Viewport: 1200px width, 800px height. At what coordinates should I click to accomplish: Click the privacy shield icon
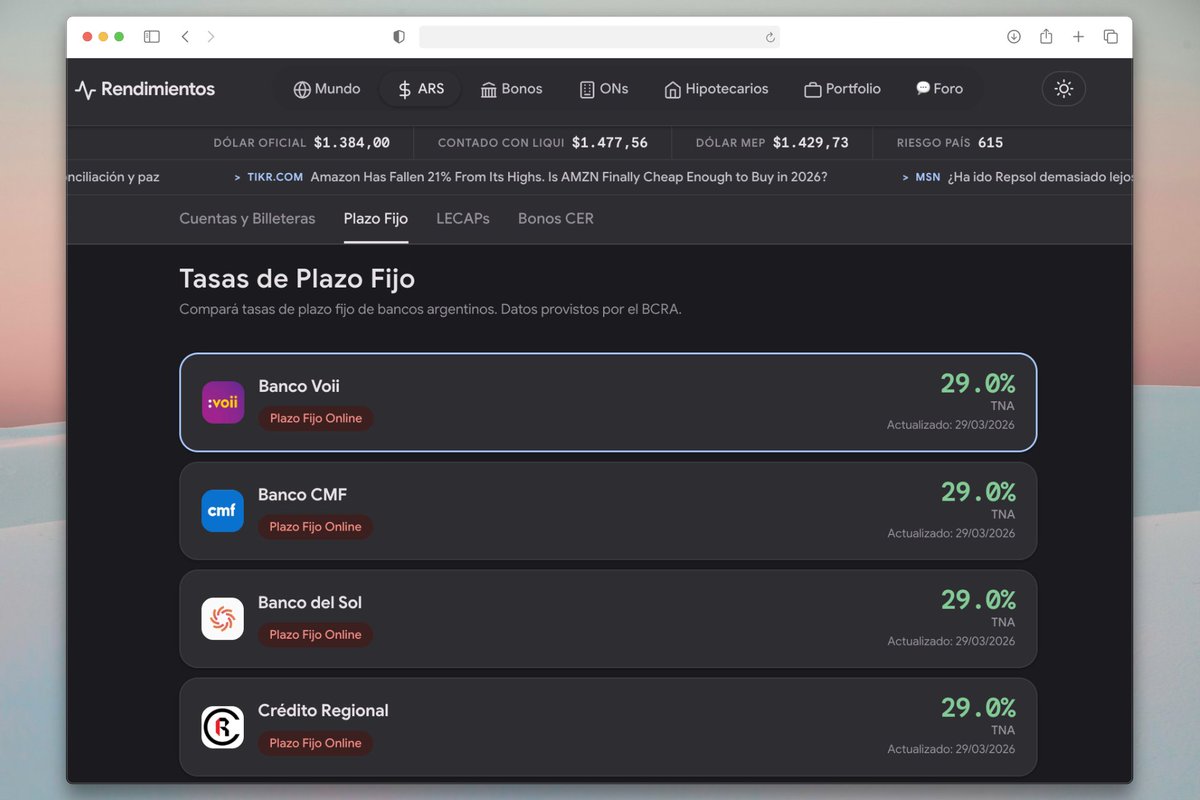pyautogui.click(x=399, y=37)
